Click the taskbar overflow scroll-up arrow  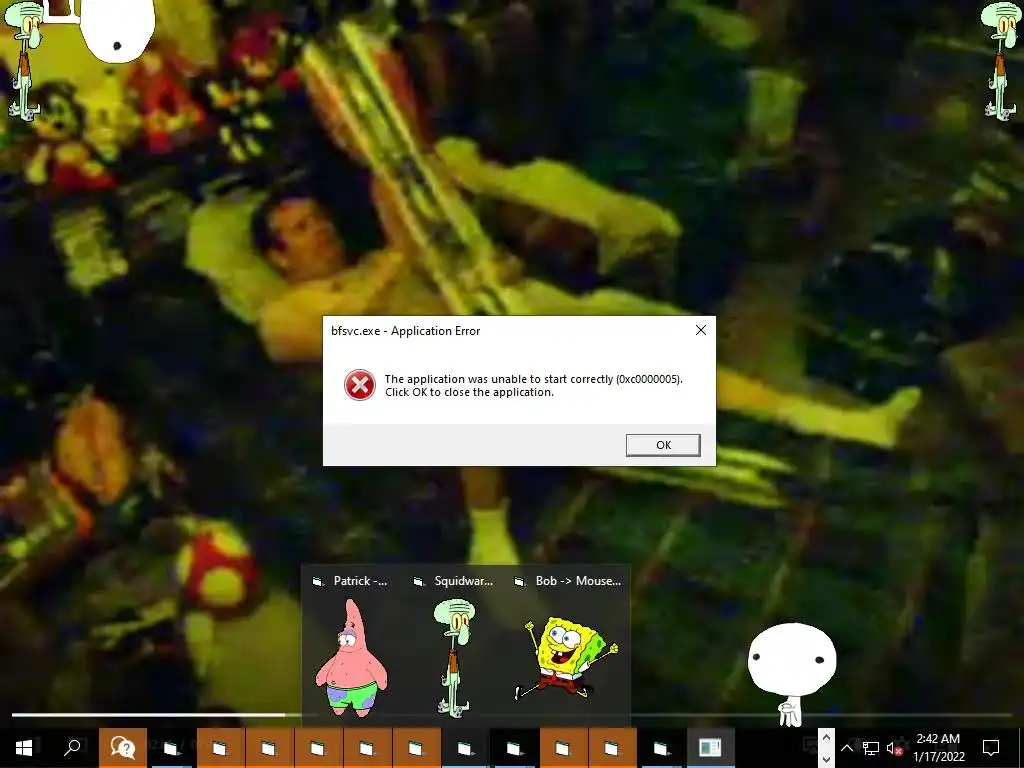826,737
